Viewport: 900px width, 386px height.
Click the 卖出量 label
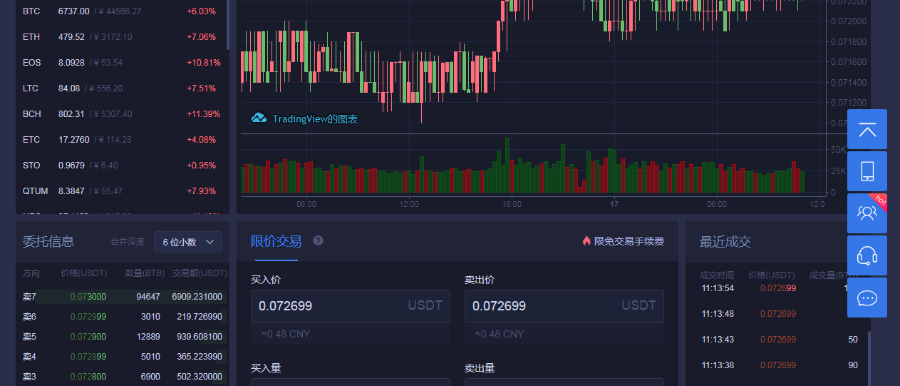coord(479,368)
